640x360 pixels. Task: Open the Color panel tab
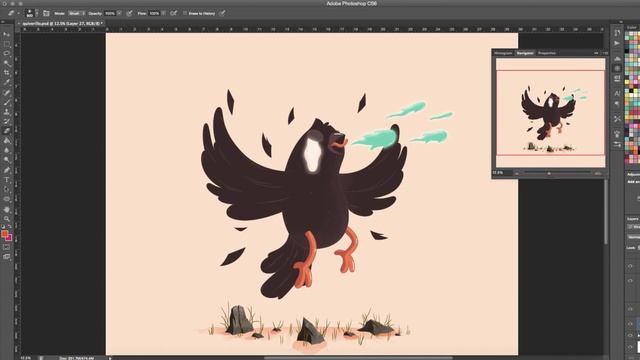(632, 28)
